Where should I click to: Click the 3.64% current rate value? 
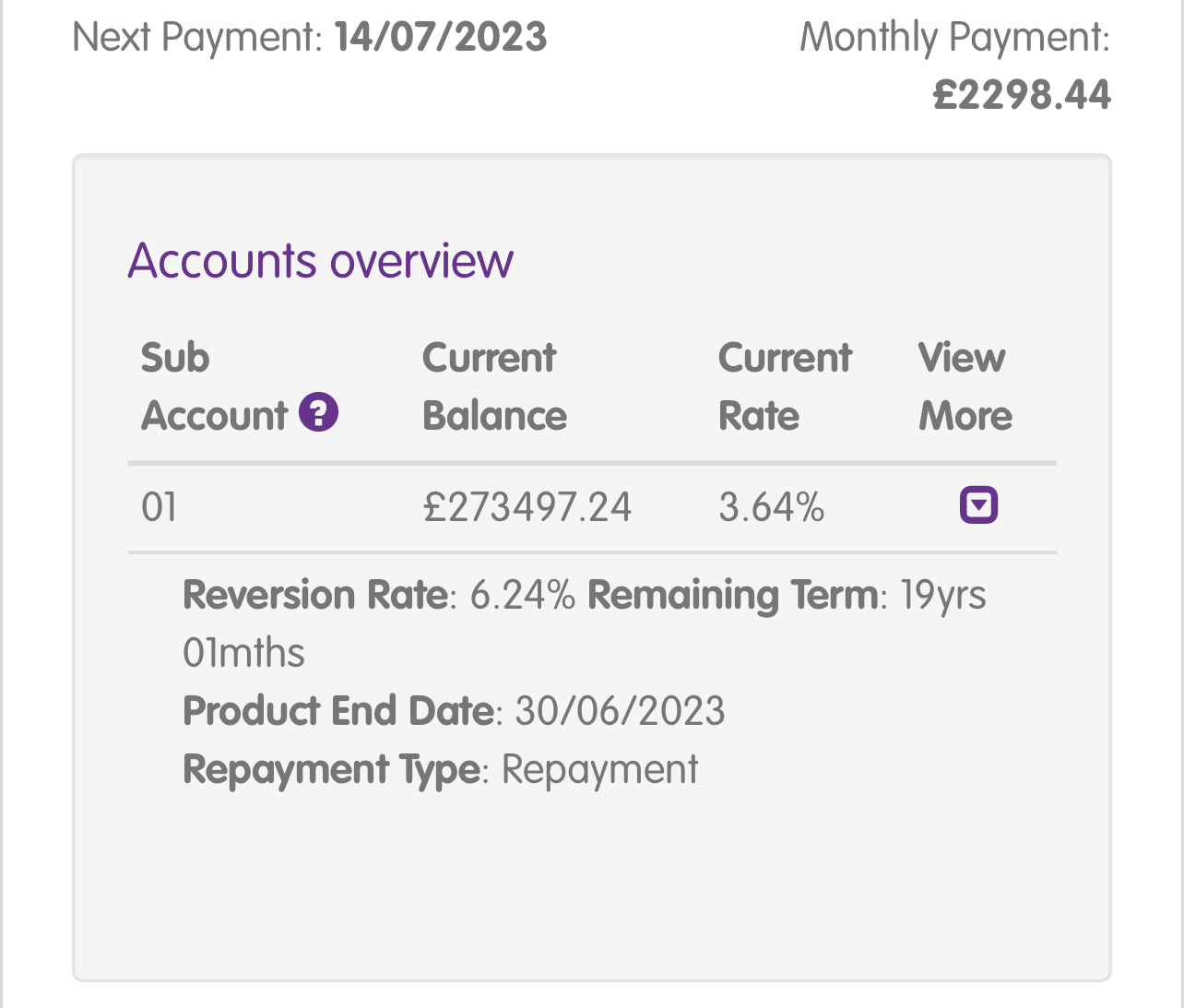[x=771, y=507]
